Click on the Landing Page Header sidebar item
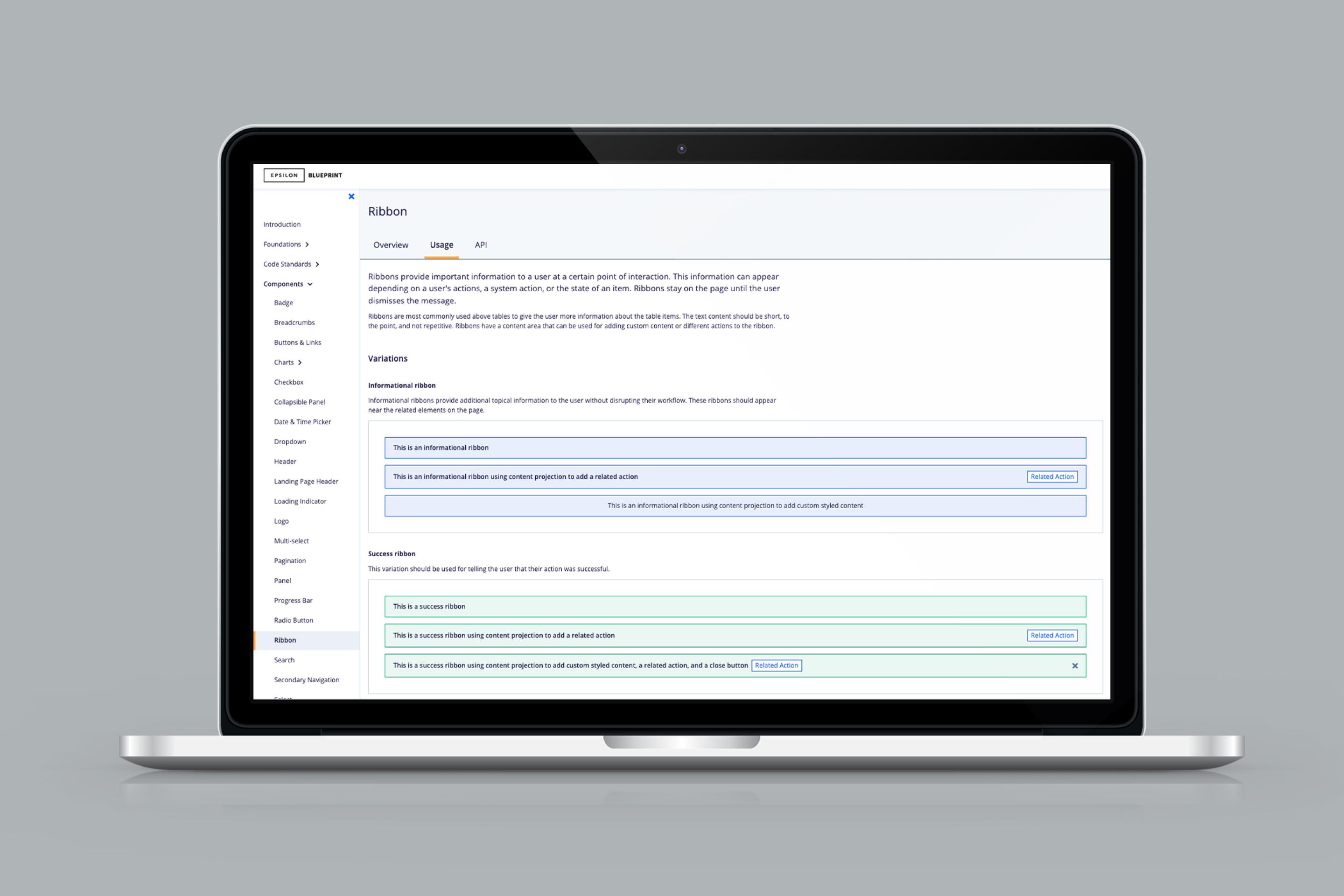 (x=306, y=481)
